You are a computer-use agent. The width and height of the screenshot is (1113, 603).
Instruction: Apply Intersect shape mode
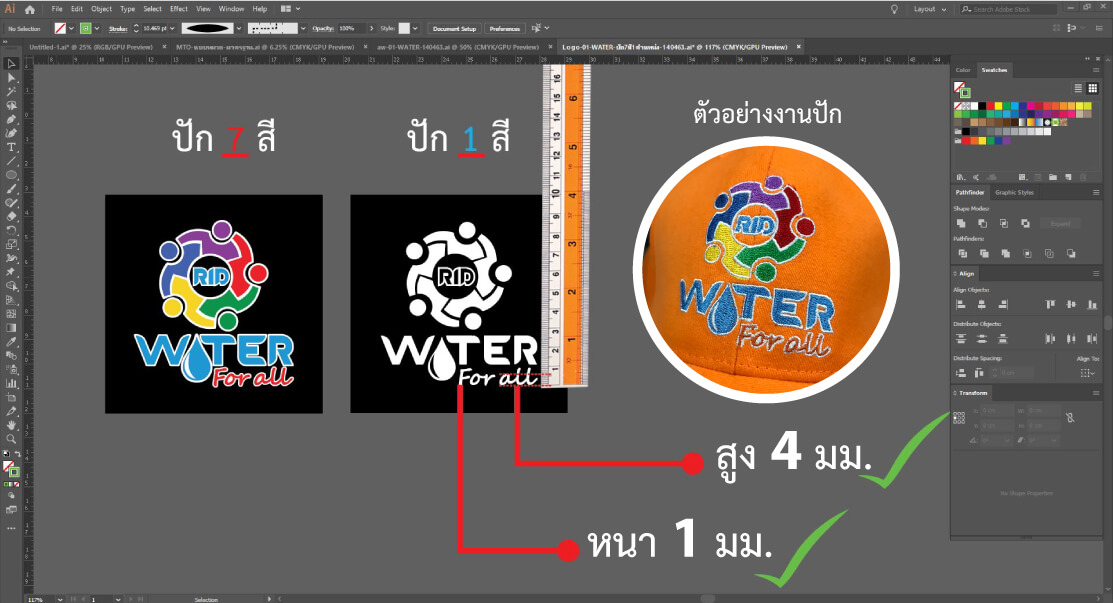point(1004,223)
